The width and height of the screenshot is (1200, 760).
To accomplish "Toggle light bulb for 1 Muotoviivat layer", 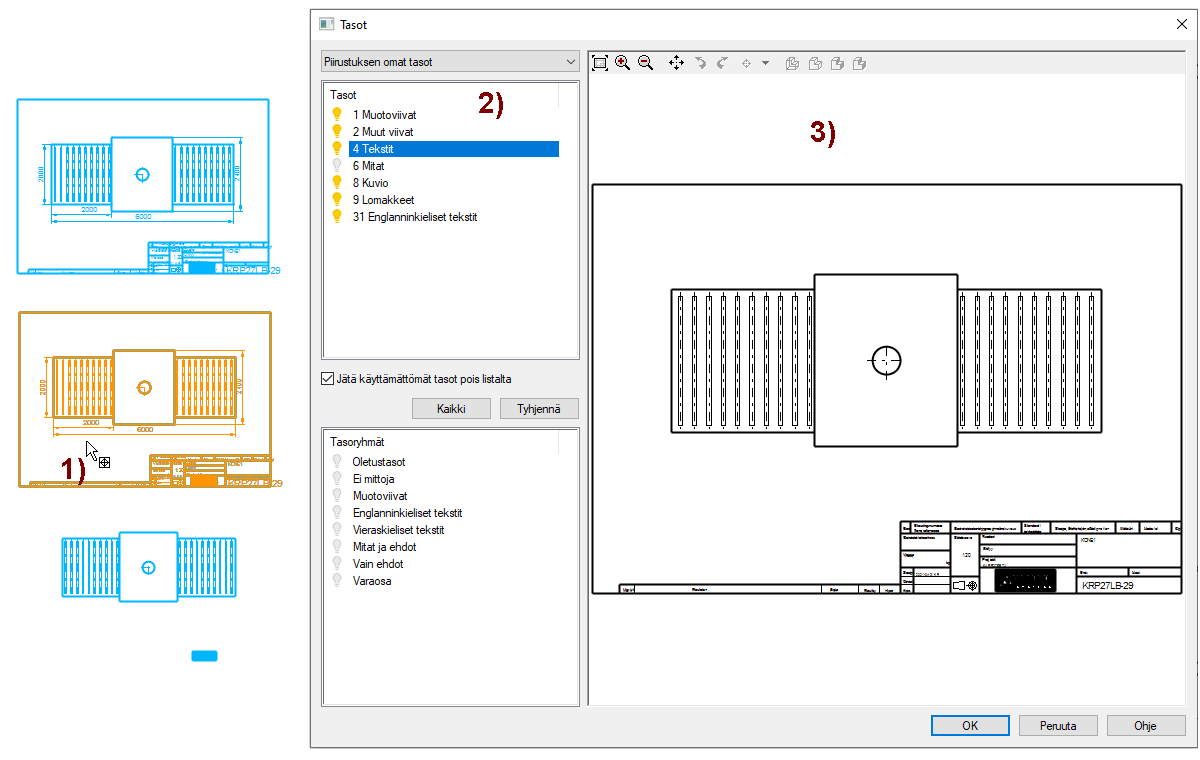I will 337,115.
